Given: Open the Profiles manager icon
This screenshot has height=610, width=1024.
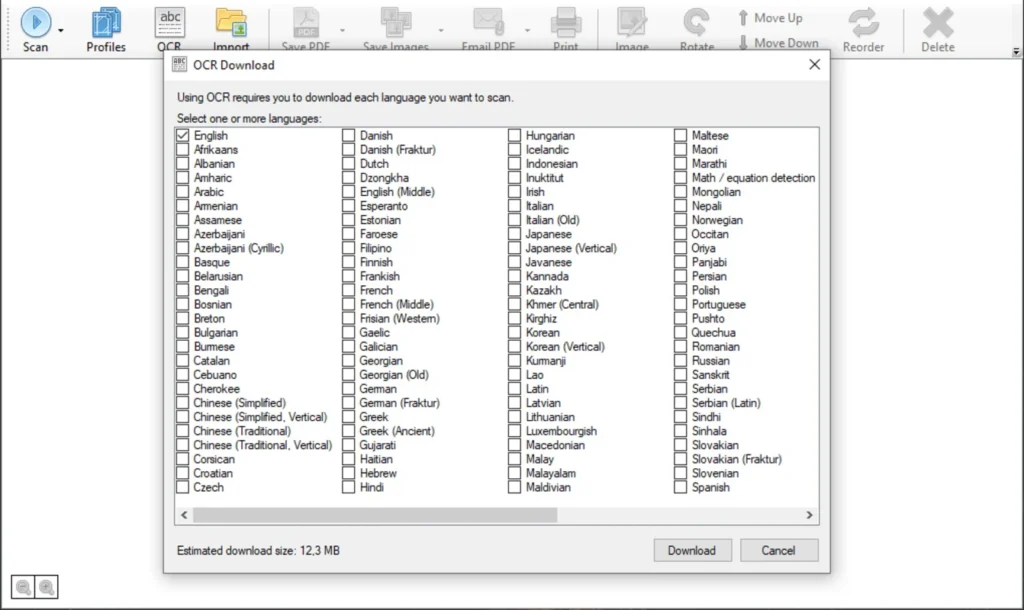Looking at the screenshot, I should (x=105, y=22).
